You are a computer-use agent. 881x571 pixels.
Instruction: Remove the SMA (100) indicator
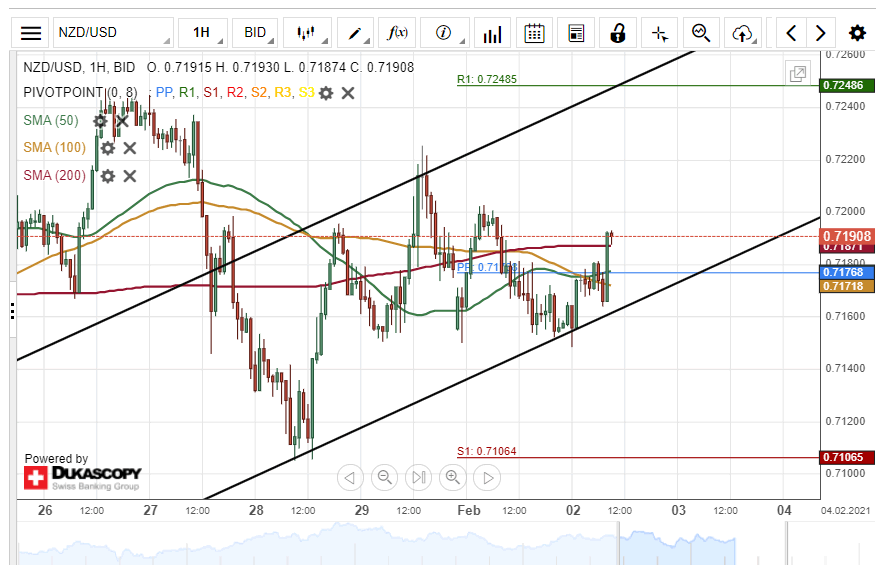click(x=130, y=148)
